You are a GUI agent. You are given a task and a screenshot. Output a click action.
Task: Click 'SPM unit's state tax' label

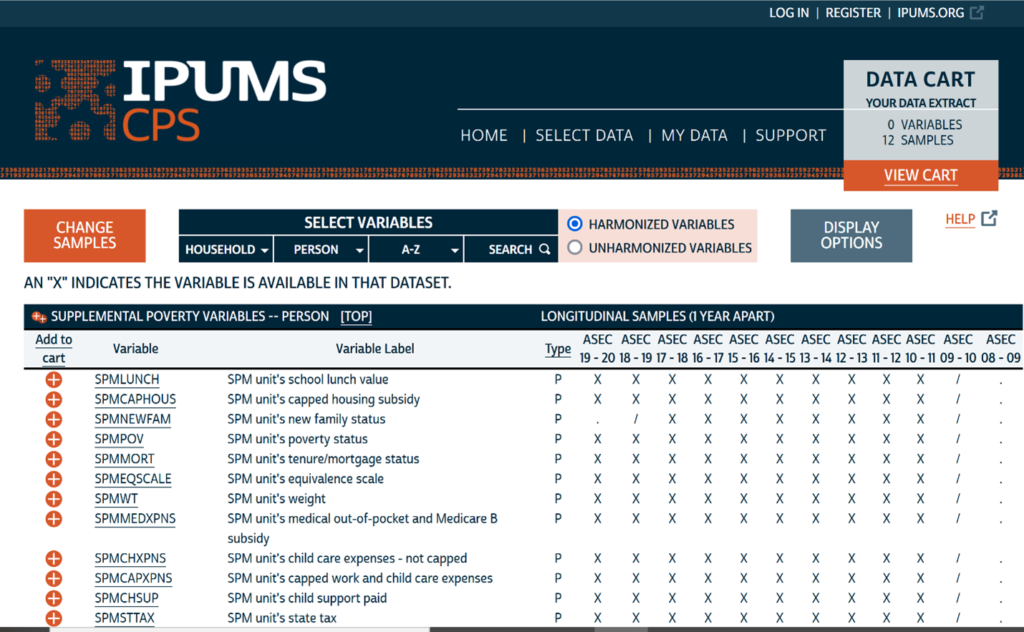(x=281, y=618)
